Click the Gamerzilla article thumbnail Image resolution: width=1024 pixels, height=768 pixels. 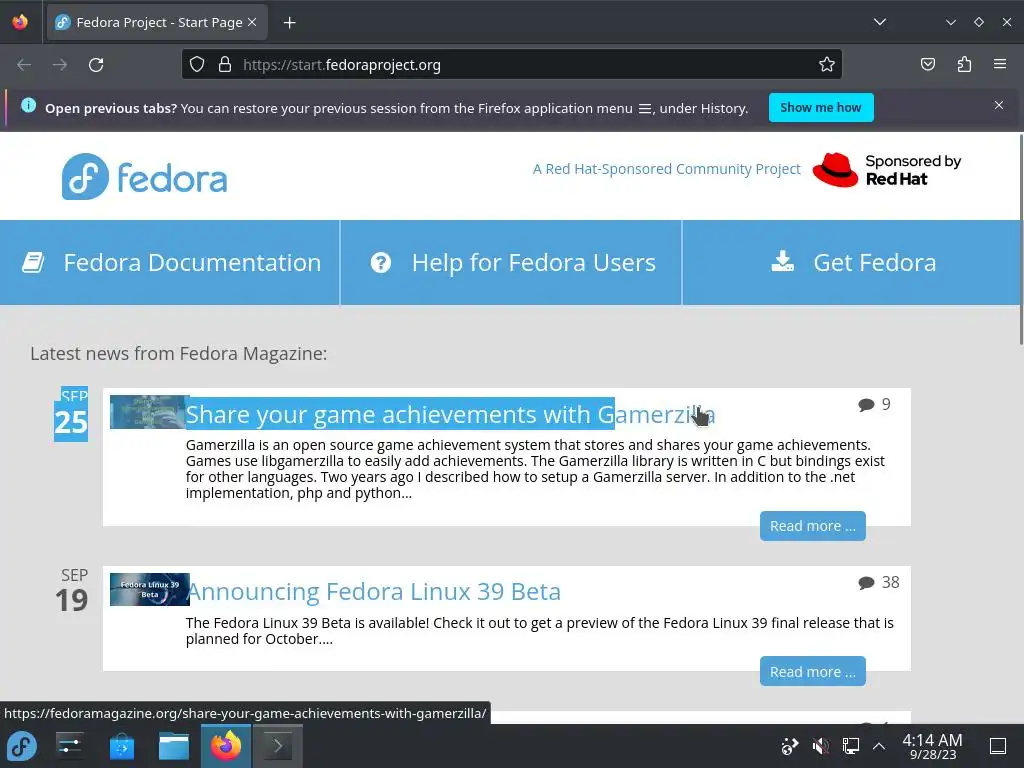pyautogui.click(x=149, y=411)
